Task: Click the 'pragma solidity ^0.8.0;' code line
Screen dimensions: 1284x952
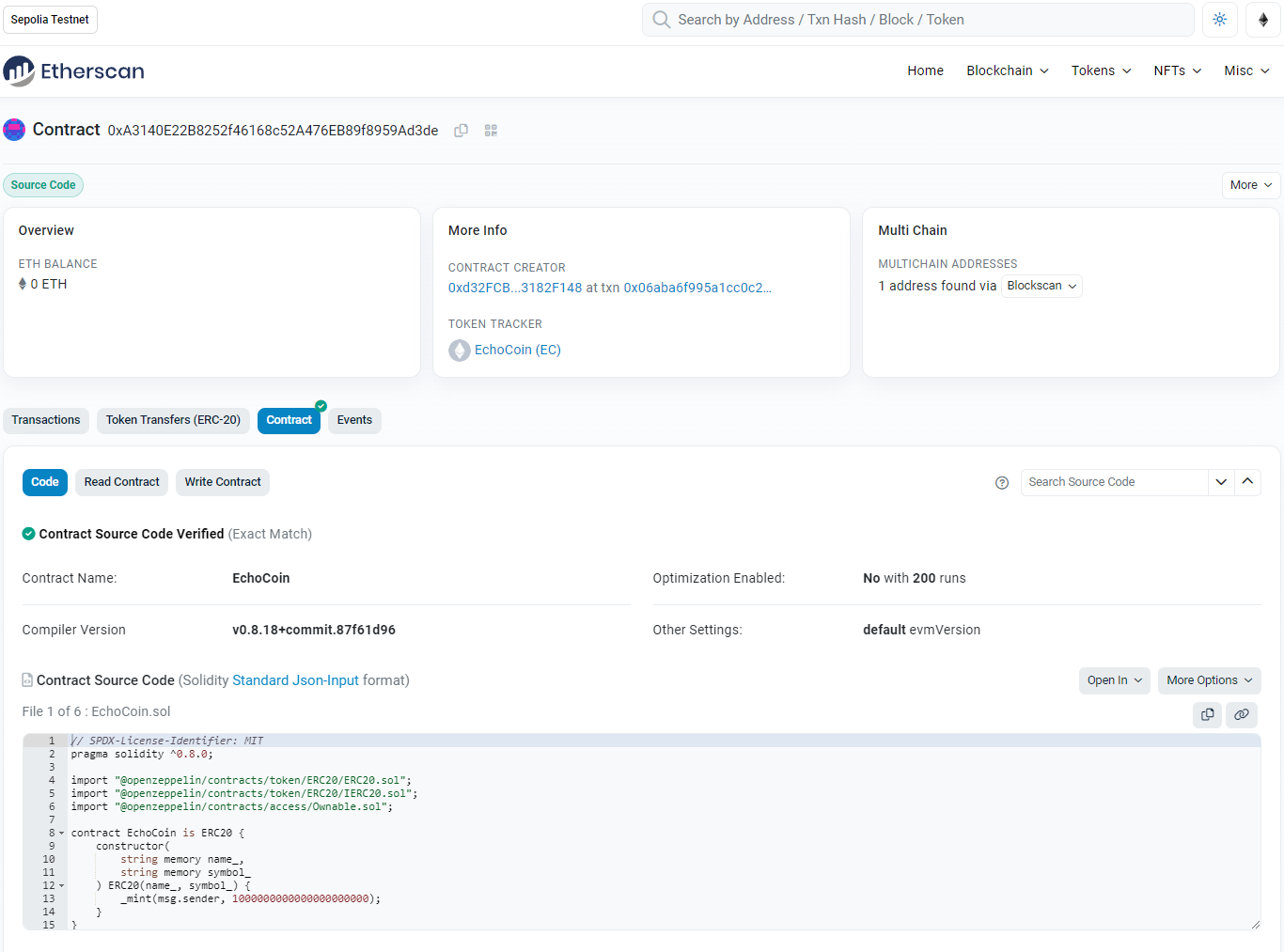Action: click(x=142, y=754)
